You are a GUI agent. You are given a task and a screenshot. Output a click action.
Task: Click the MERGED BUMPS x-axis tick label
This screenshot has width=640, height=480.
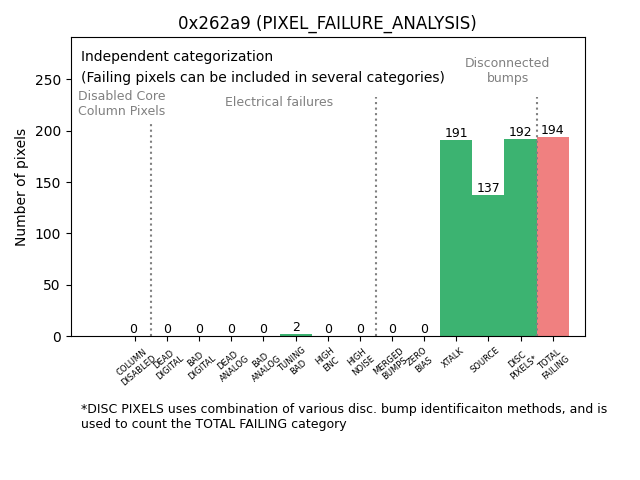(390, 364)
